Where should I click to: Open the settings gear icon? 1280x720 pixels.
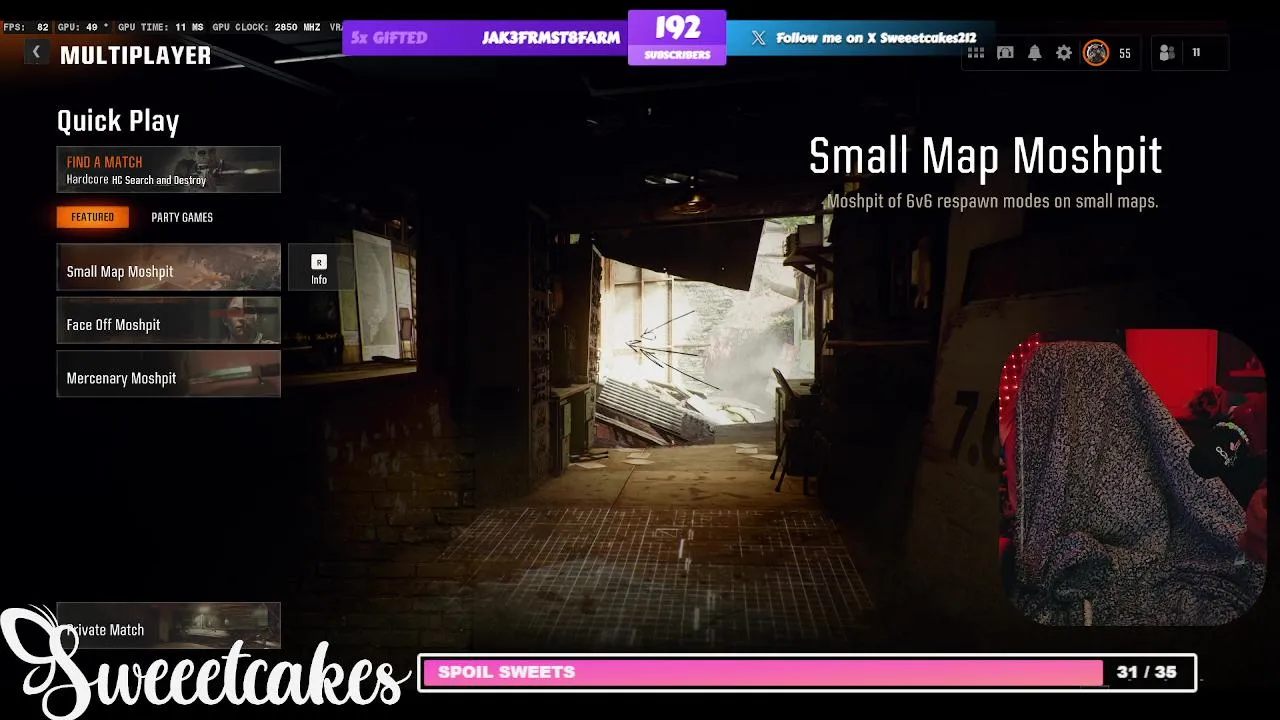pos(1064,53)
